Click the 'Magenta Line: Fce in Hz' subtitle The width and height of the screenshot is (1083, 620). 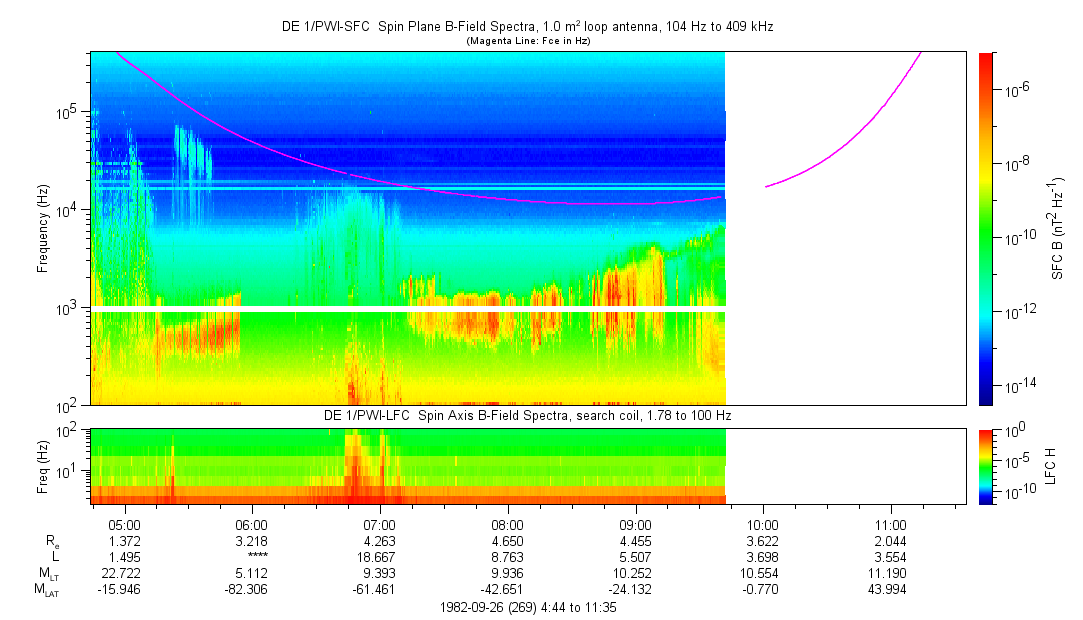[x=528, y=41]
